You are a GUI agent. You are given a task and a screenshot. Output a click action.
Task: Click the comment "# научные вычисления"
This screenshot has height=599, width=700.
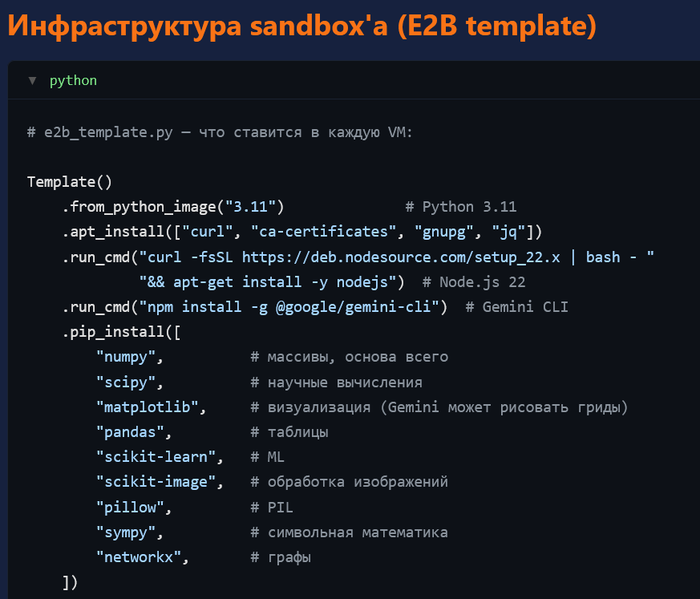[x=336, y=383]
